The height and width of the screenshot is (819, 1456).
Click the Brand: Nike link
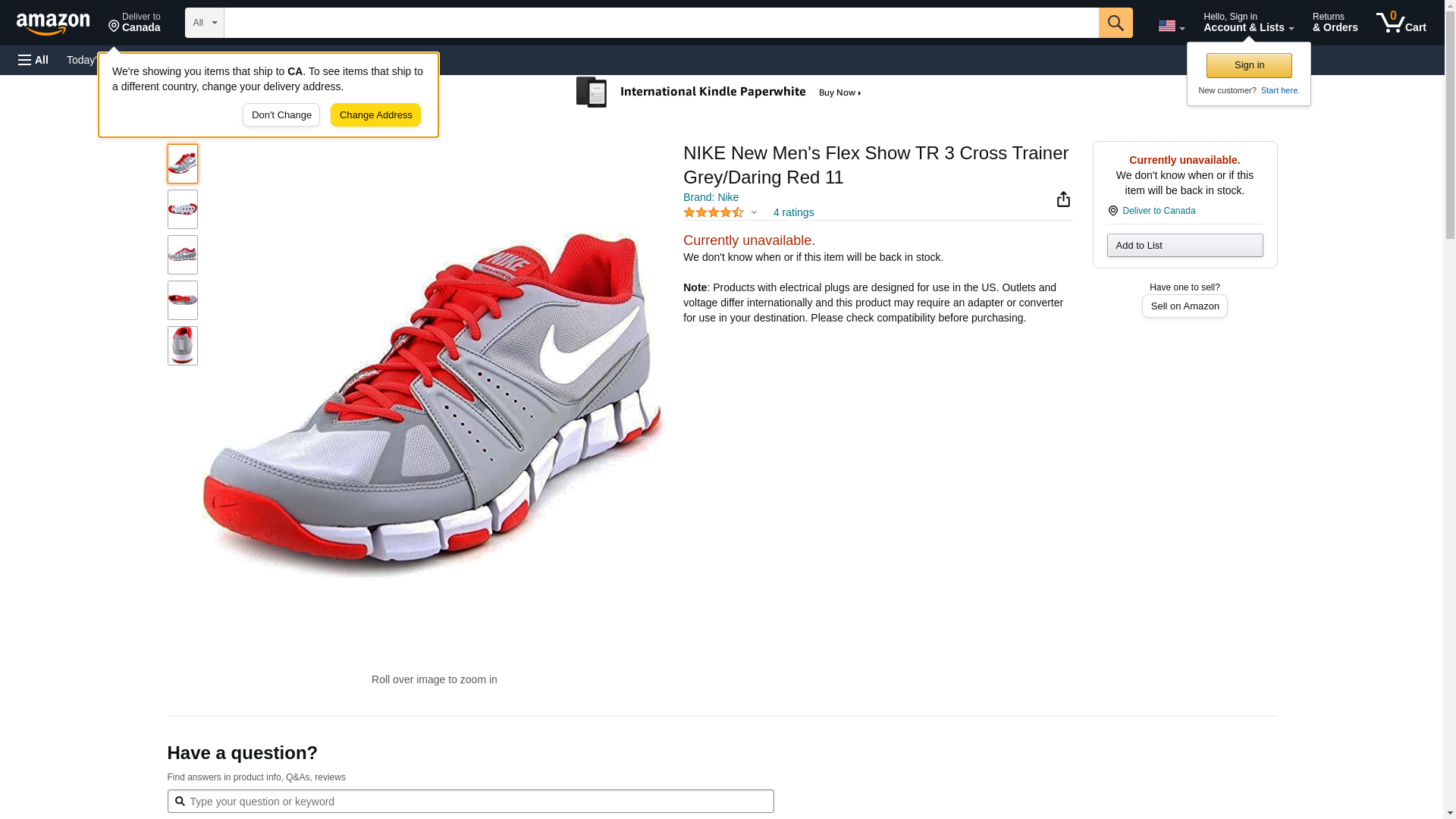click(711, 197)
